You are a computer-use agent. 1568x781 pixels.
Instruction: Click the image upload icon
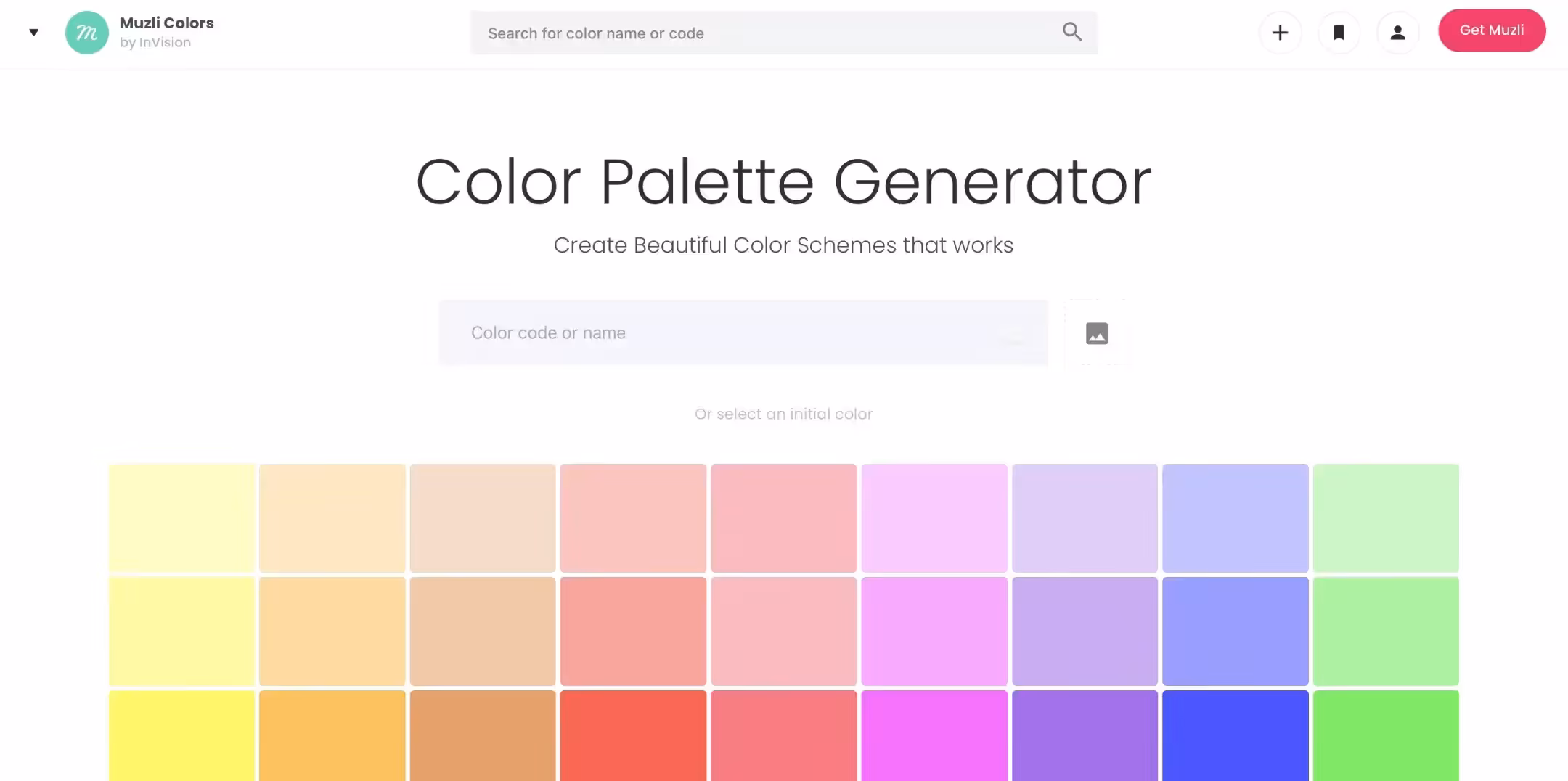pyautogui.click(x=1096, y=333)
